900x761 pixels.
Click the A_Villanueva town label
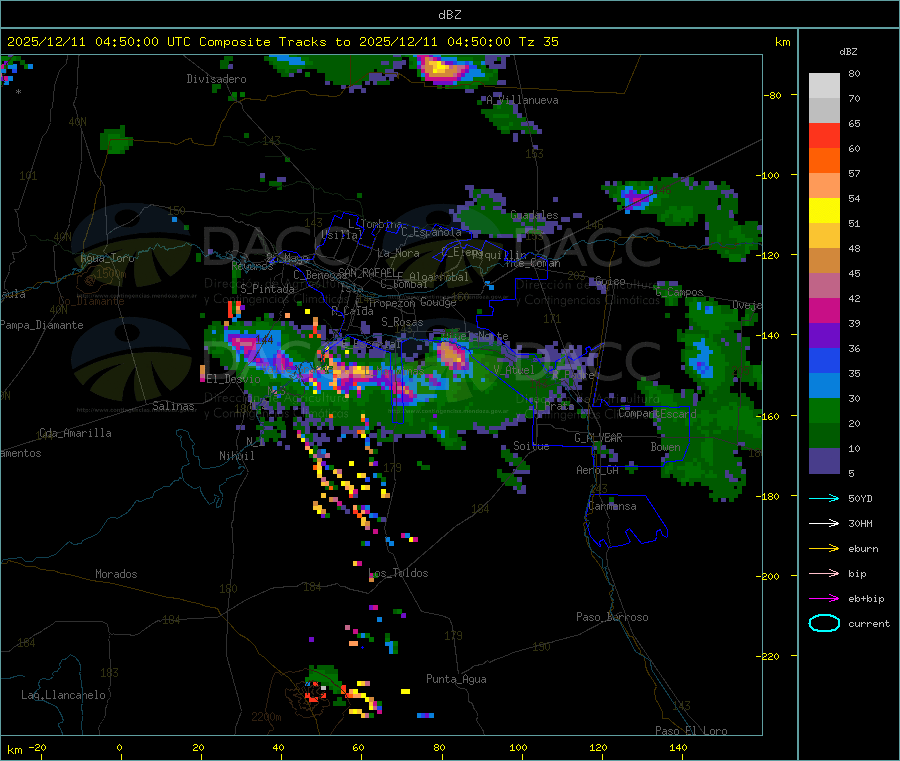coord(522,100)
